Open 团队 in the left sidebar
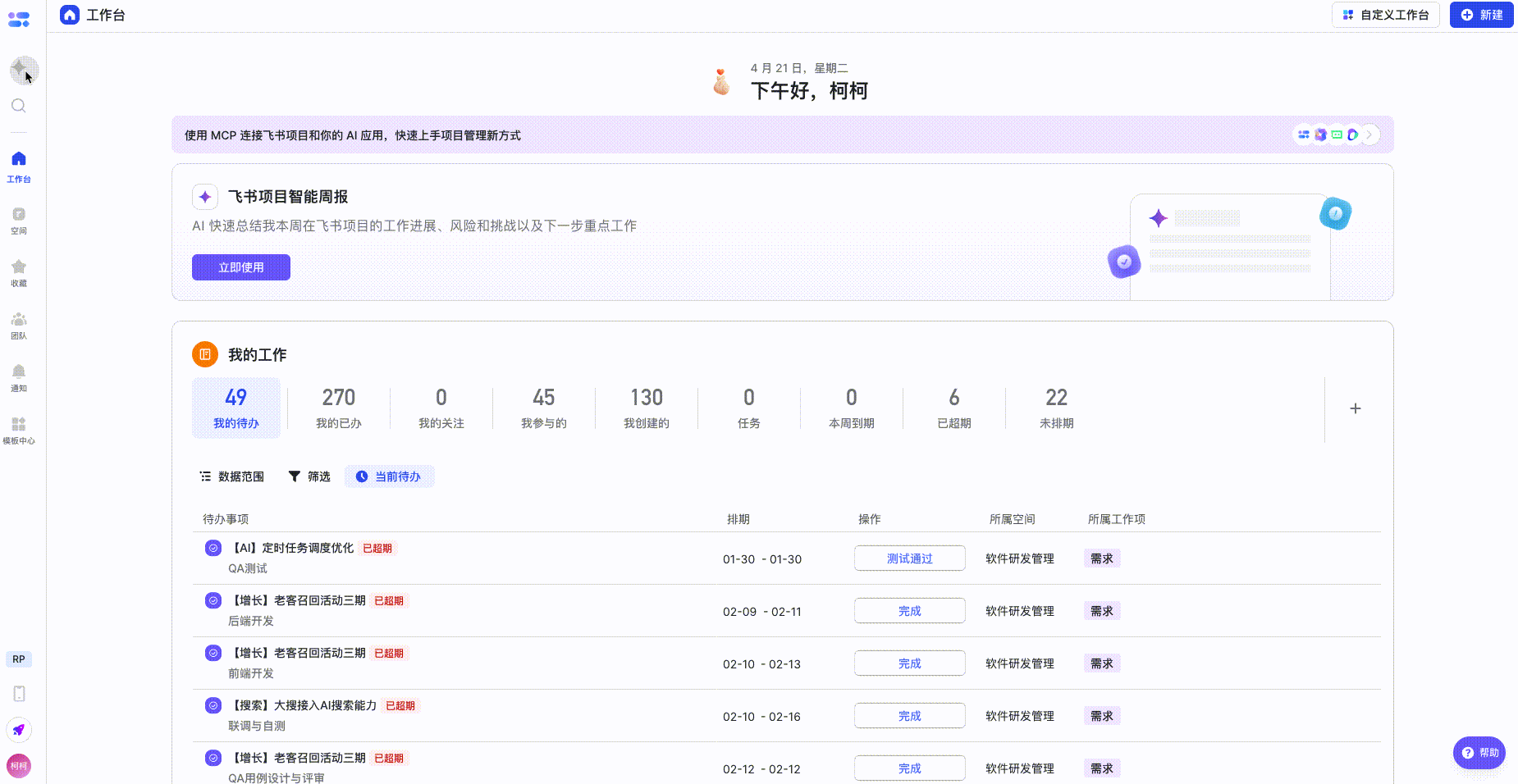This screenshot has width=1518, height=784. 19,325
